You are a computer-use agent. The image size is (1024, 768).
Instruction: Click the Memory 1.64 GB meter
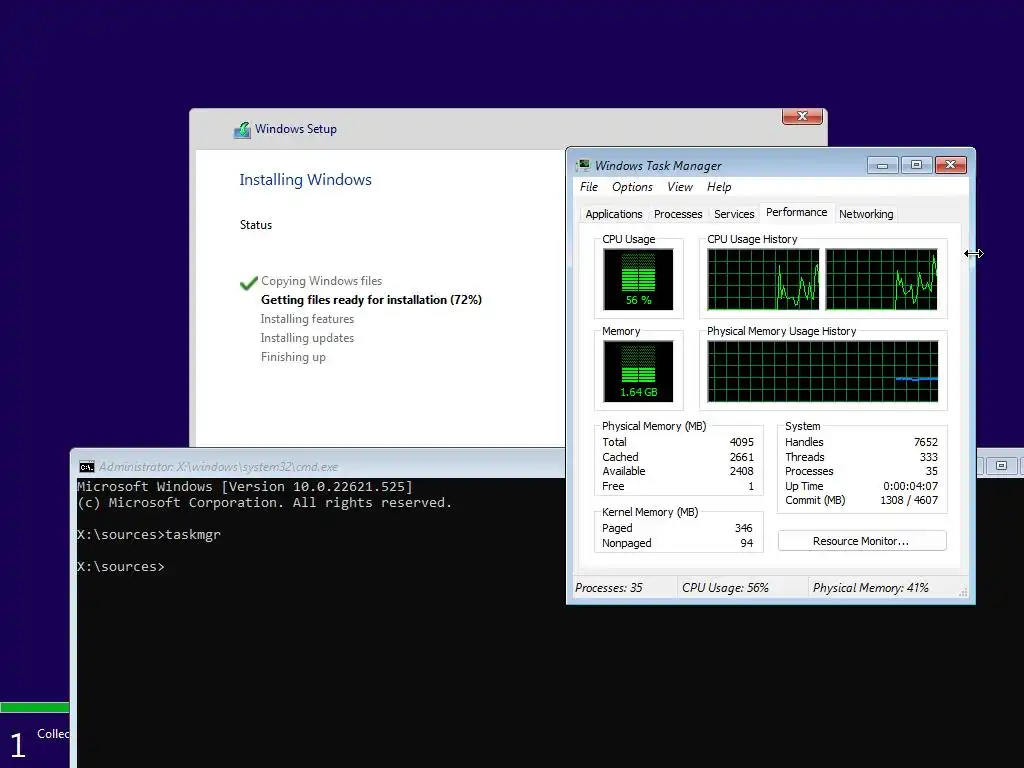pyautogui.click(x=638, y=371)
